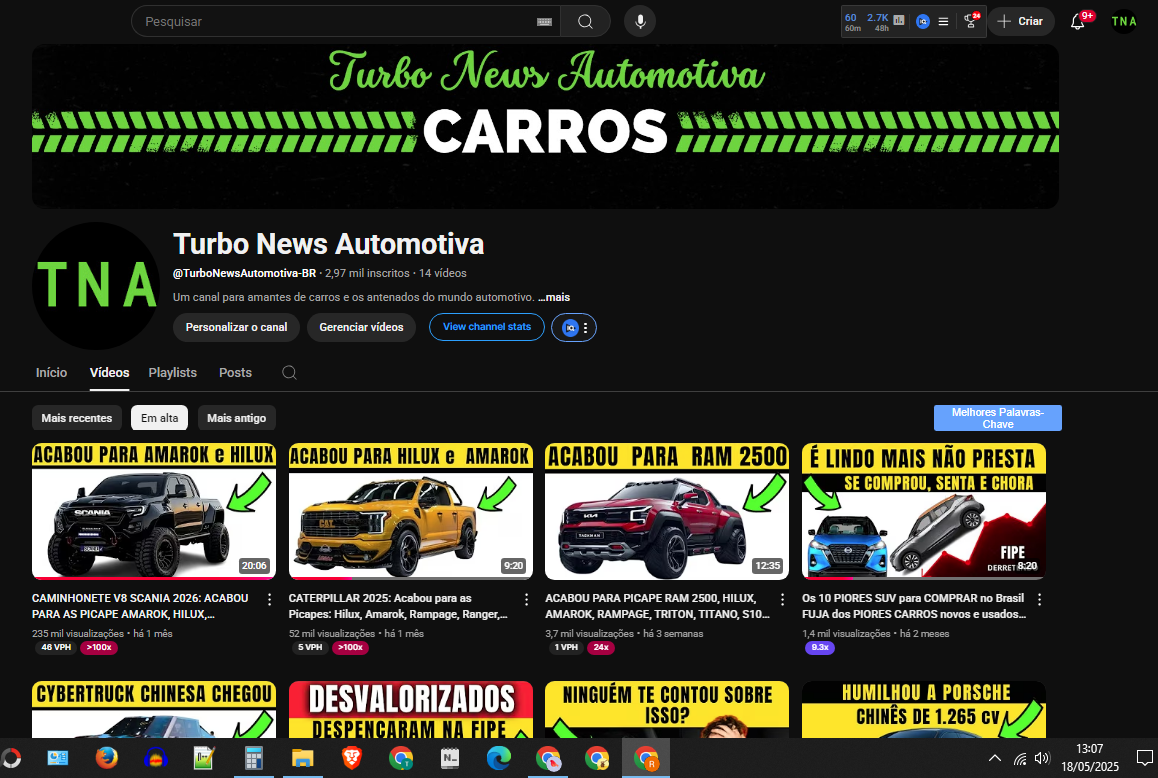Click the 5 VPH badge
Image resolution: width=1158 pixels, height=778 pixels.
(310, 647)
